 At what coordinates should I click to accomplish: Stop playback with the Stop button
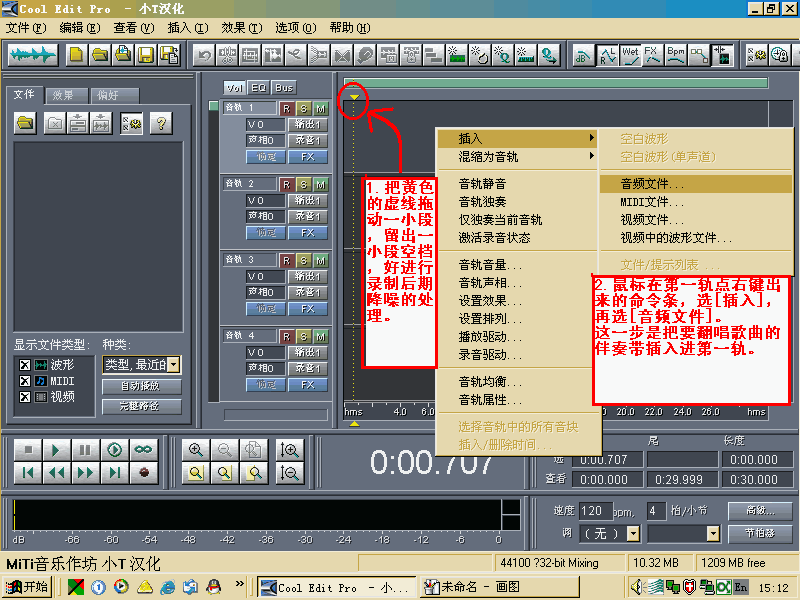(28, 450)
